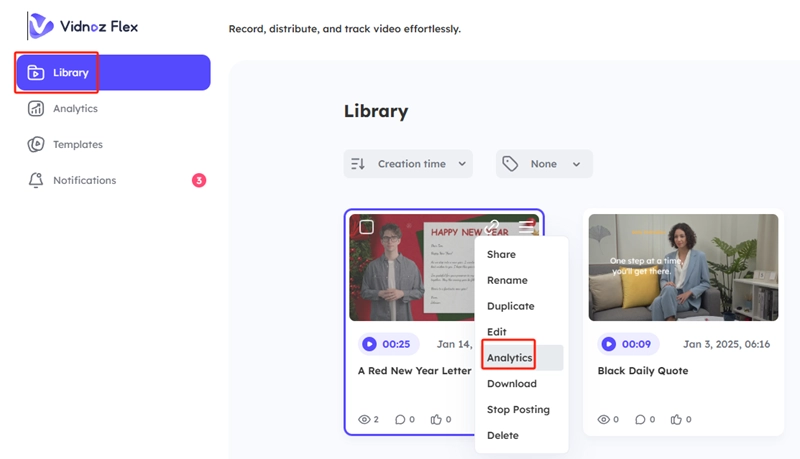
Task: Click Delete in the context menu
Action: point(503,436)
